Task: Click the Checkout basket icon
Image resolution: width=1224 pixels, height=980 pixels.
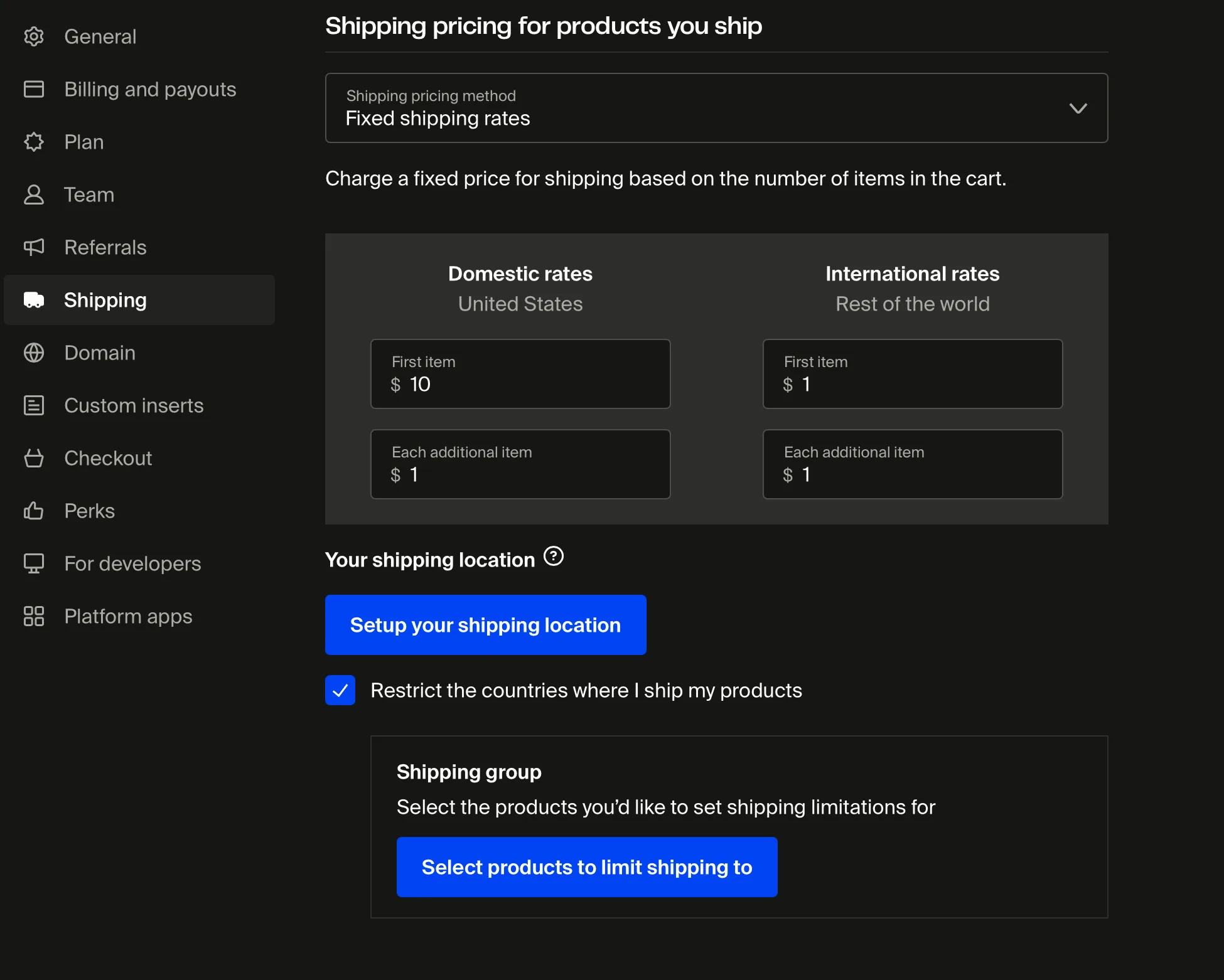Action: [x=34, y=458]
